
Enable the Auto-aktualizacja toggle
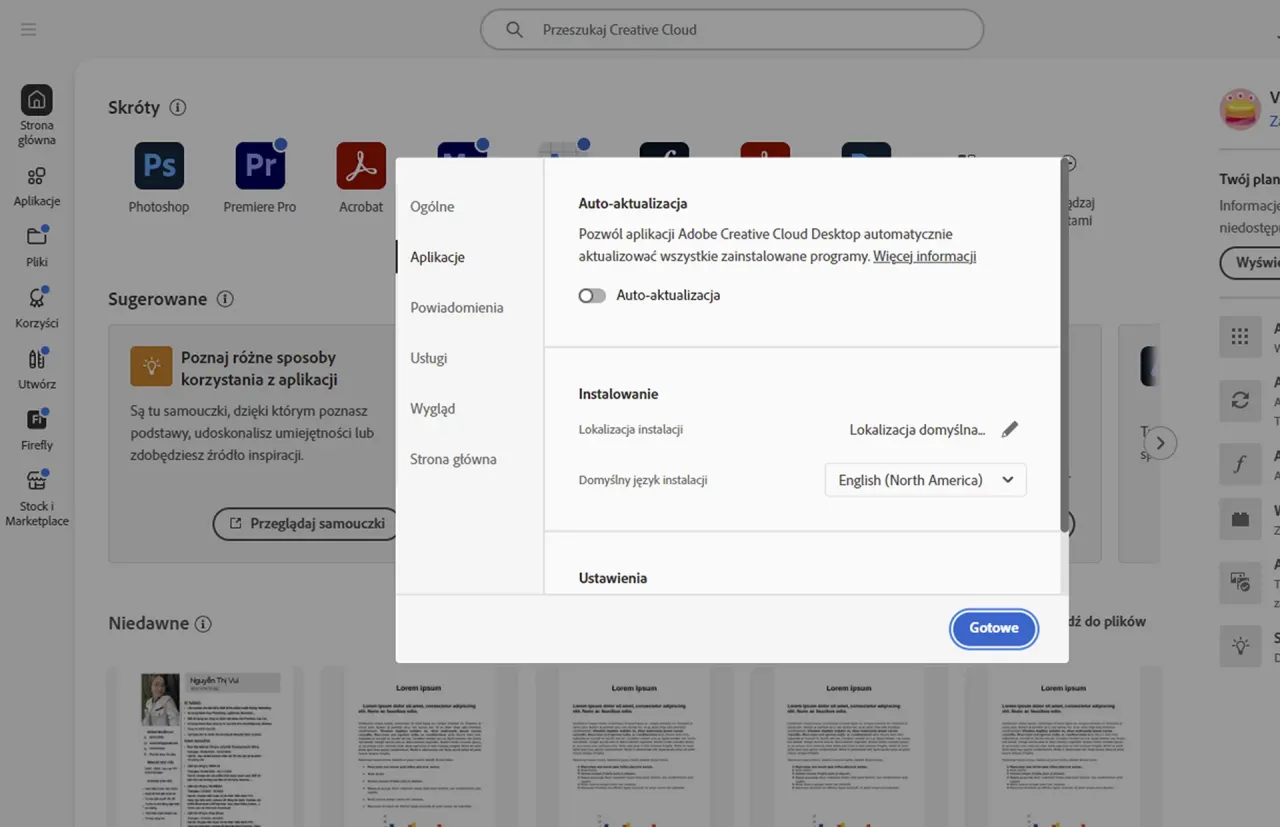click(592, 295)
